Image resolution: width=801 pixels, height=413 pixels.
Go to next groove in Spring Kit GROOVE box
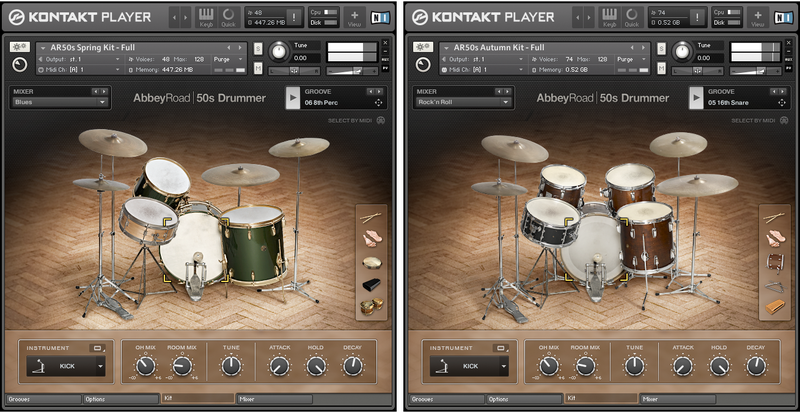(379, 91)
